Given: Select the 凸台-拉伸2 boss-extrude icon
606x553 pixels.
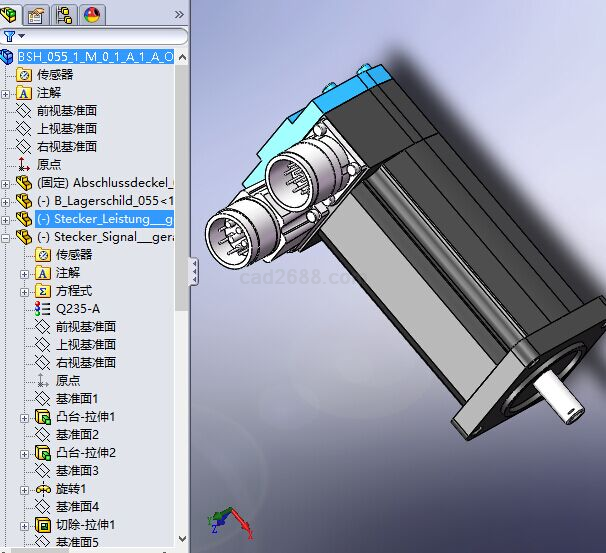Looking at the screenshot, I should coord(43,453).
